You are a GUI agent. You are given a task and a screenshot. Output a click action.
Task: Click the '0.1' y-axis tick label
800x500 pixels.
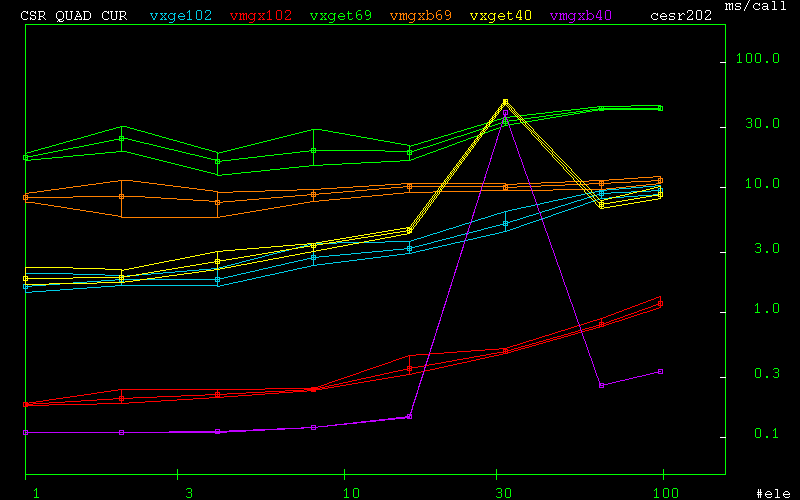(x=767, y=434)
